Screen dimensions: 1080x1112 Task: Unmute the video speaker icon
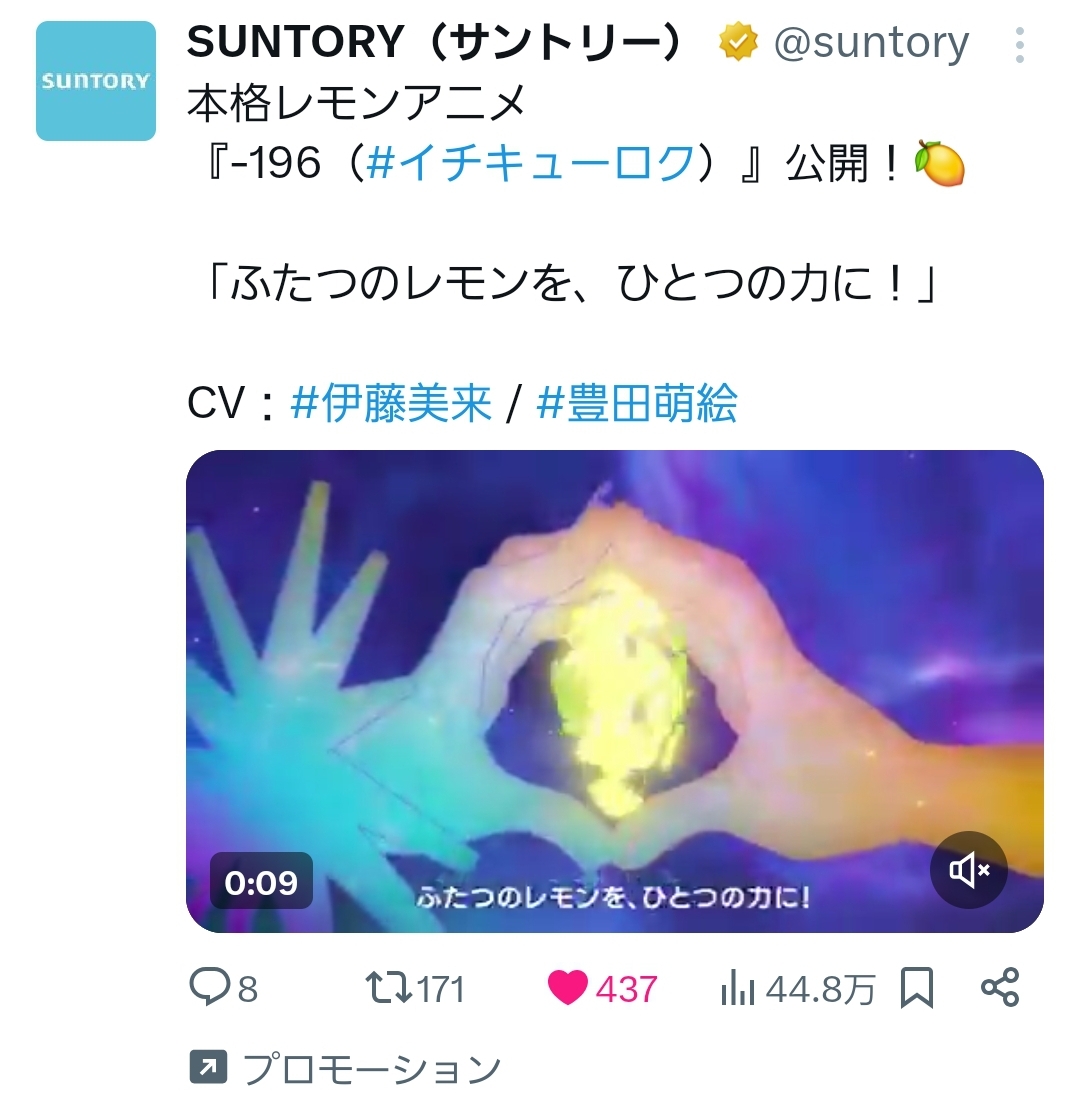969,869
